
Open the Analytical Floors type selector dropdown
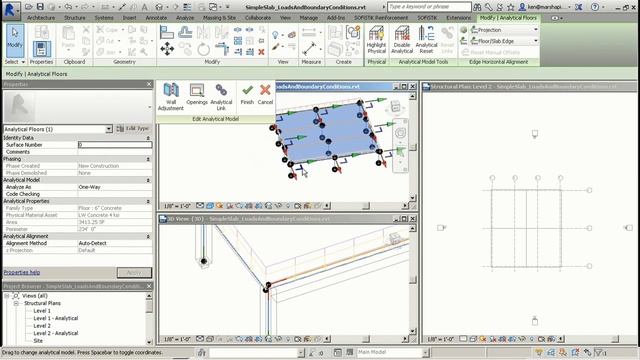click(x=109, y=129)
